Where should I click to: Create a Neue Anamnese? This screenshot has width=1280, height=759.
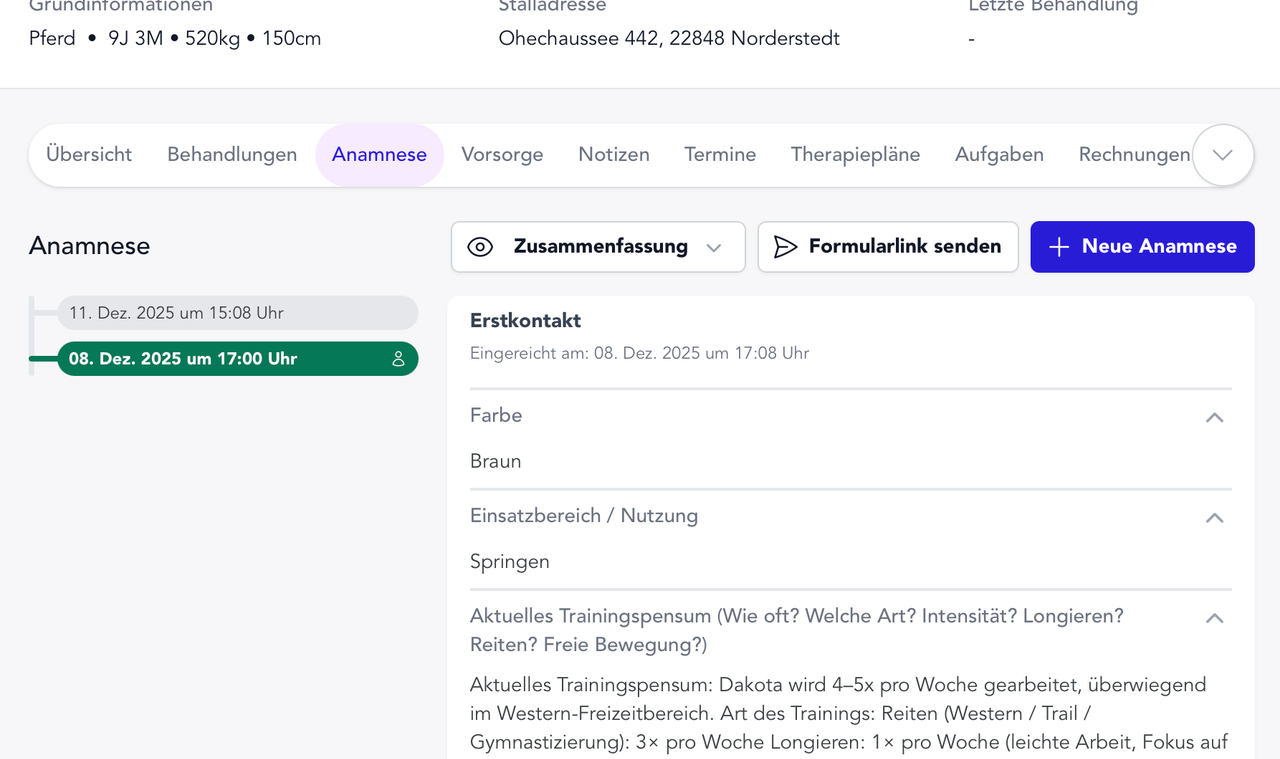(1142, 247)
